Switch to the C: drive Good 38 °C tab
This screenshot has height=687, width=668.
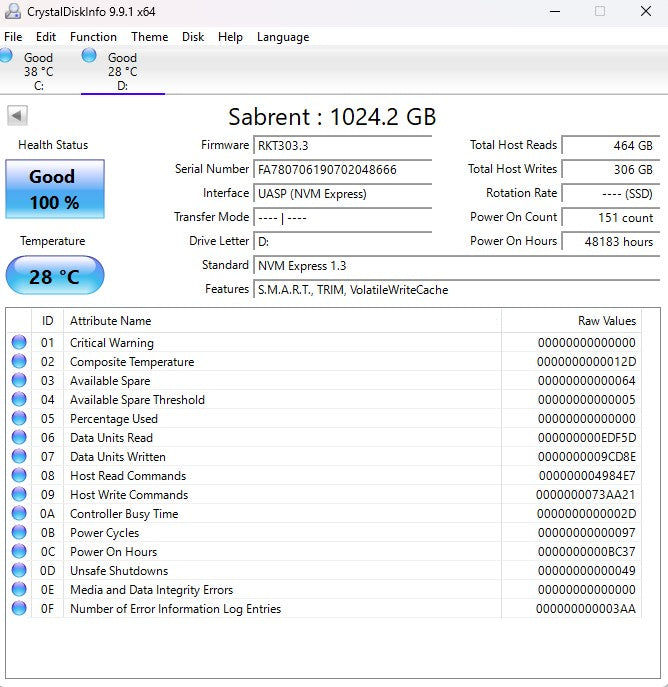click(39, 71)
